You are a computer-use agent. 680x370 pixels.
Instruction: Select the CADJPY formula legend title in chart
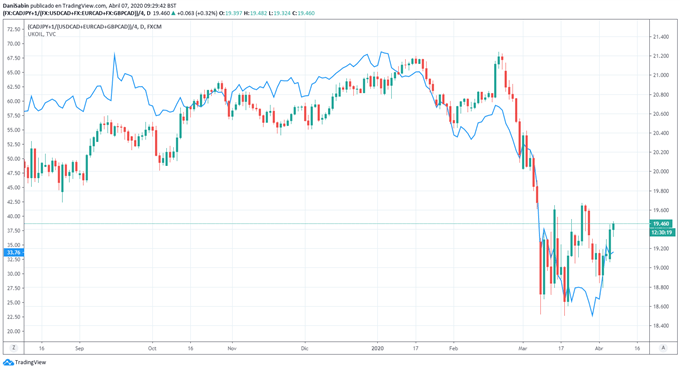coord(95,27)
